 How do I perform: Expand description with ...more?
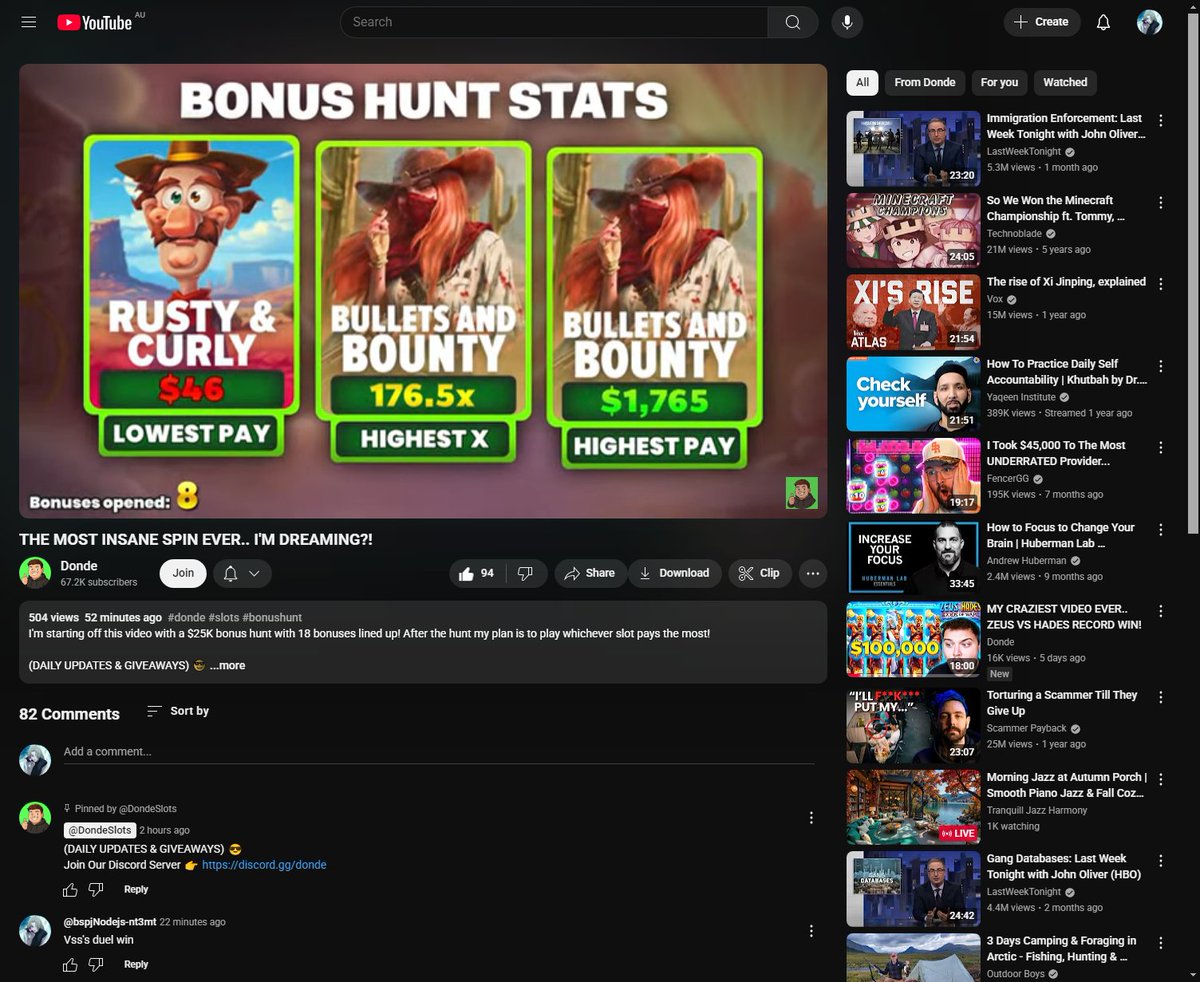pyautogui.click(x=227, y=665)
